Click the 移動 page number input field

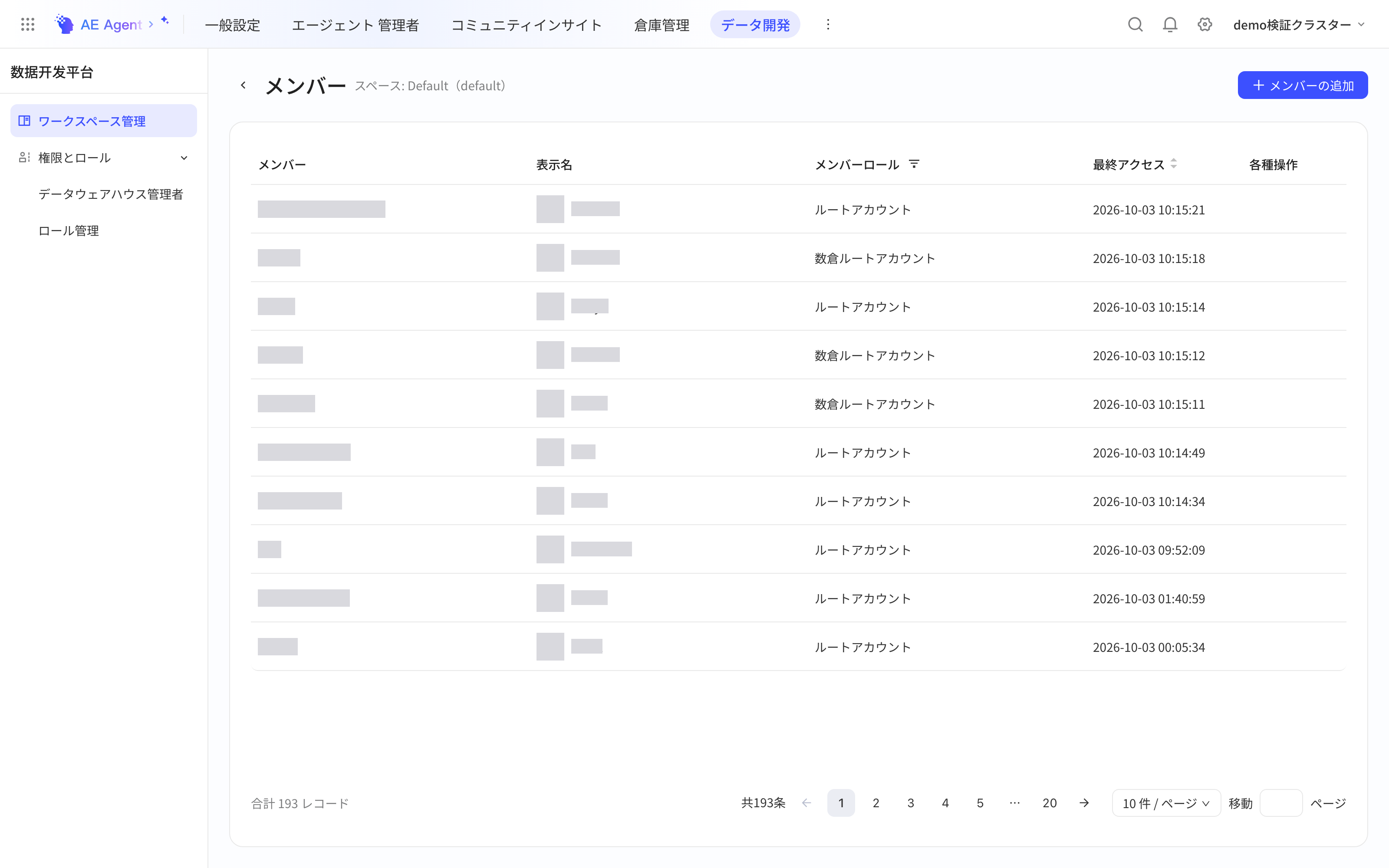pyautogui.click(x=1280, y=802)
